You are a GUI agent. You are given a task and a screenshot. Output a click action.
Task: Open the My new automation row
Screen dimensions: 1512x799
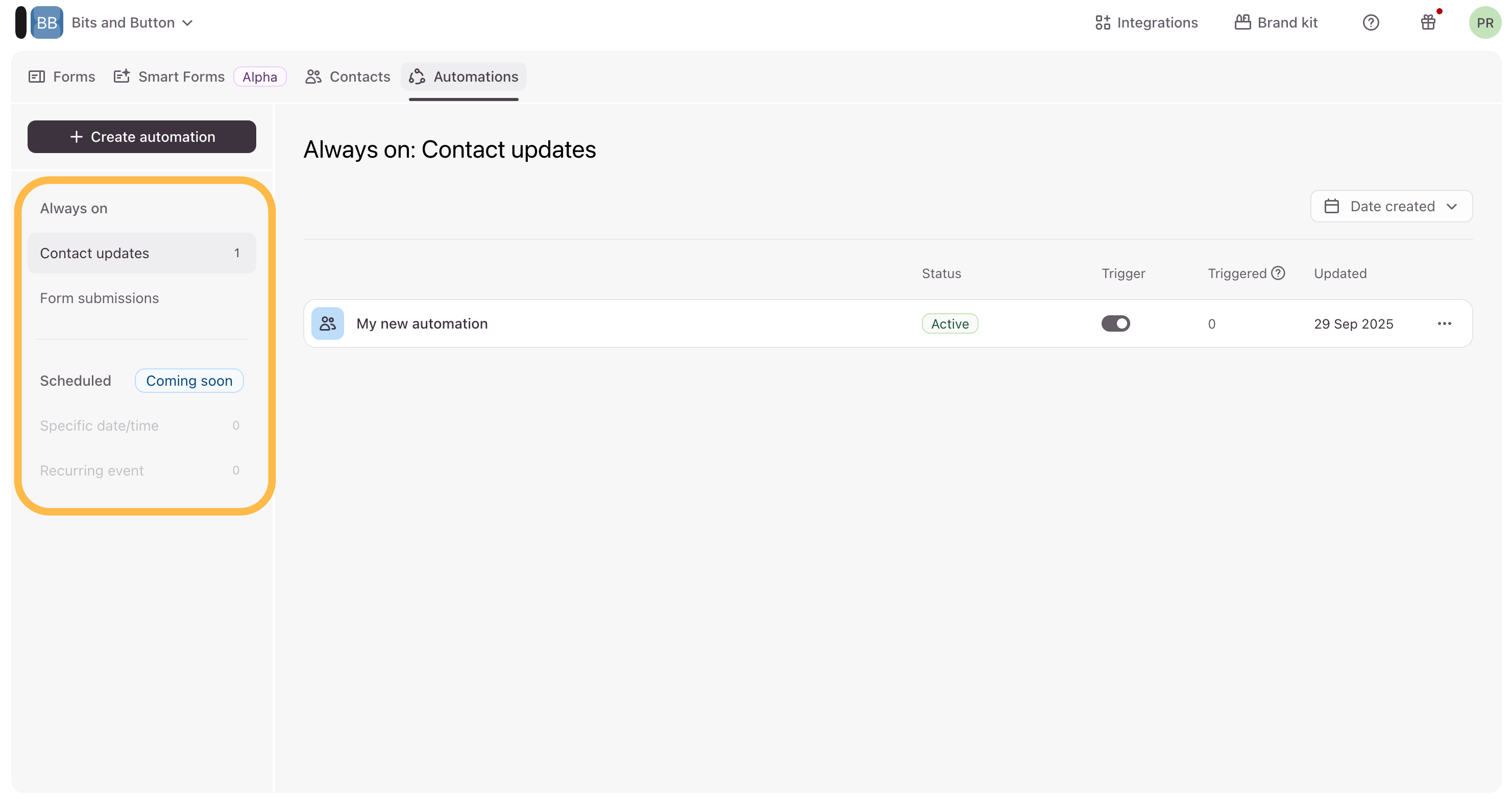click(422, 324)
